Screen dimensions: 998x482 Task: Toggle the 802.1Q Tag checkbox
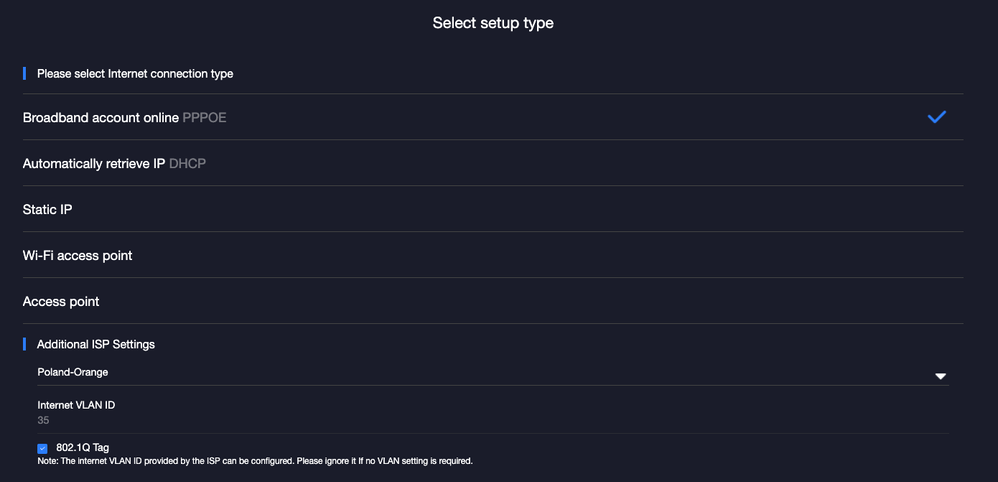(x=42, y=449)
